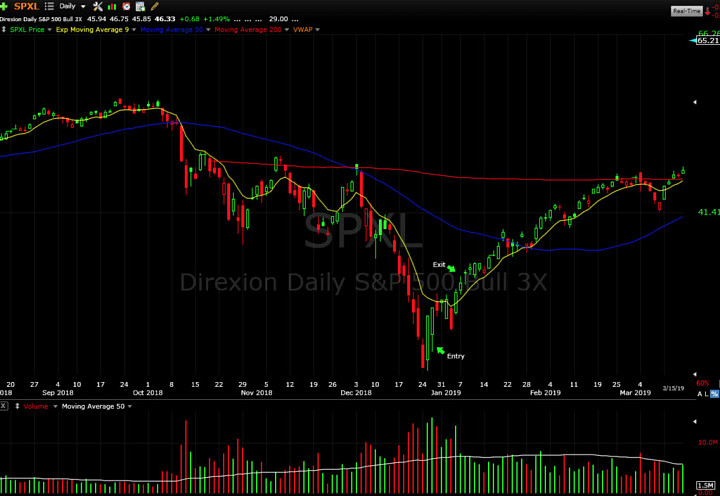The height and width of the screenshot is (496, 720).
Task: Click the Direxion Daily S&P 500 Bull 3X name
Action: 41,19
